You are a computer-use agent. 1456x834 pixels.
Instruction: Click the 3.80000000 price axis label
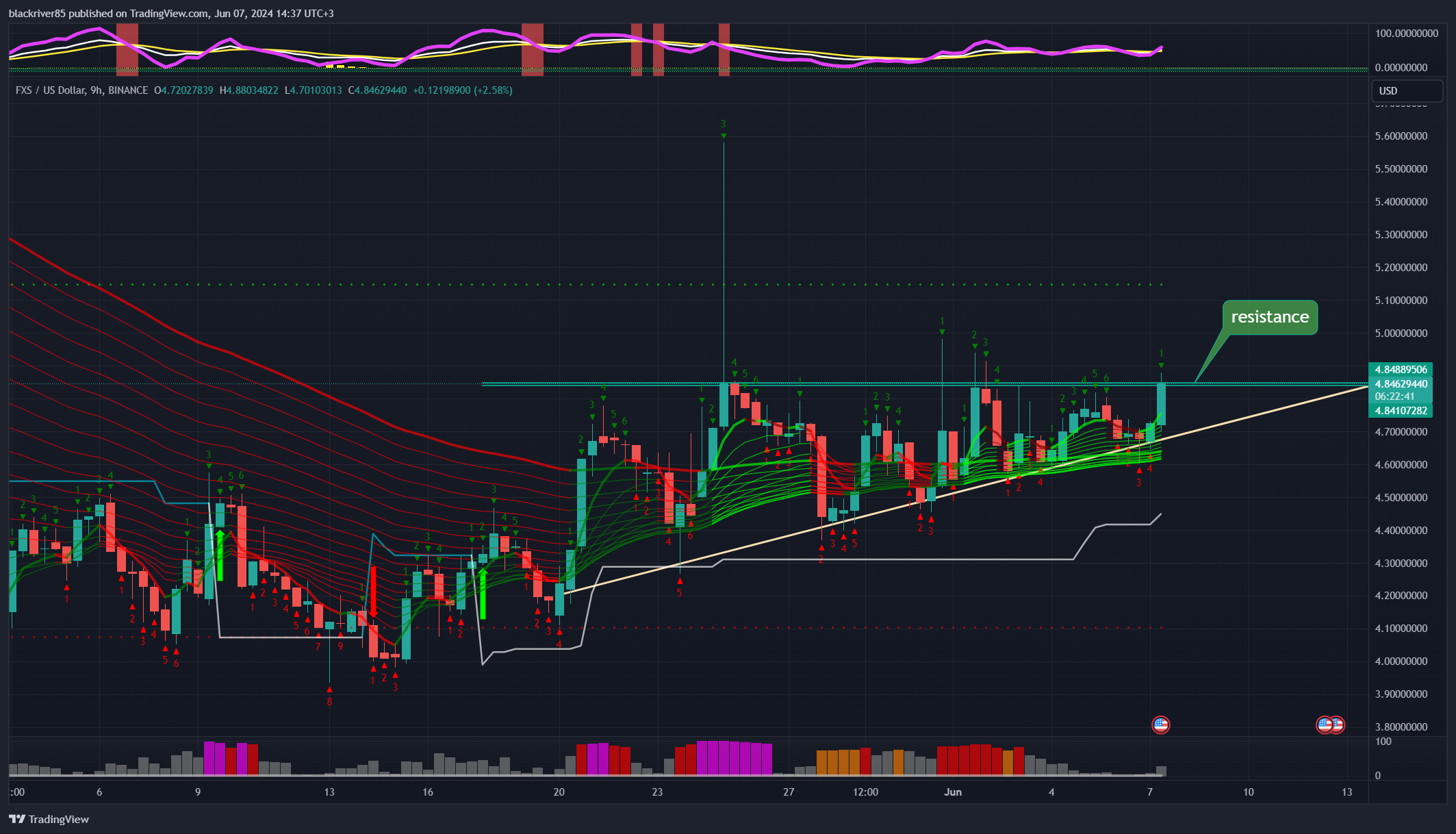coord(1401,727)
